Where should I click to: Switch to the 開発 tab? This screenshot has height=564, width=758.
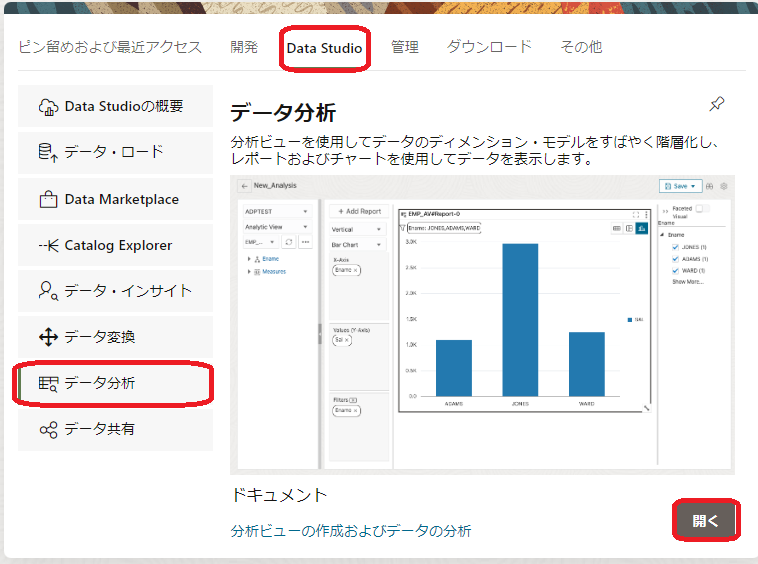point(244,47)
